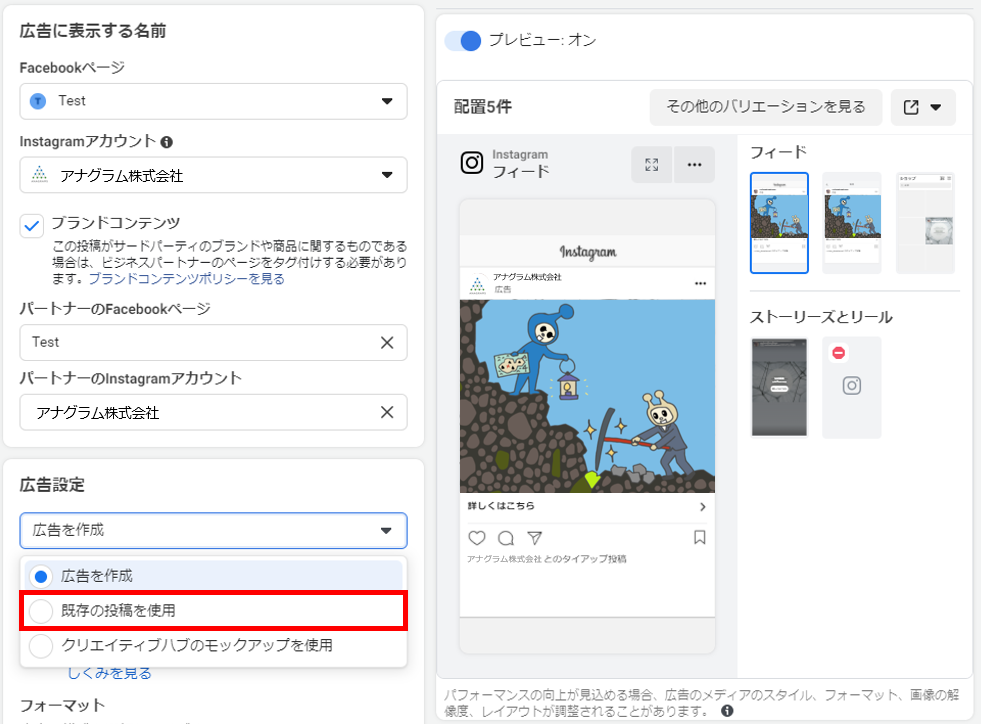Viewport: 981px width, 724px height.
Task: Open the Instagramアカウント dropdown
Action: pyautogui.click(x=213, y=175)
